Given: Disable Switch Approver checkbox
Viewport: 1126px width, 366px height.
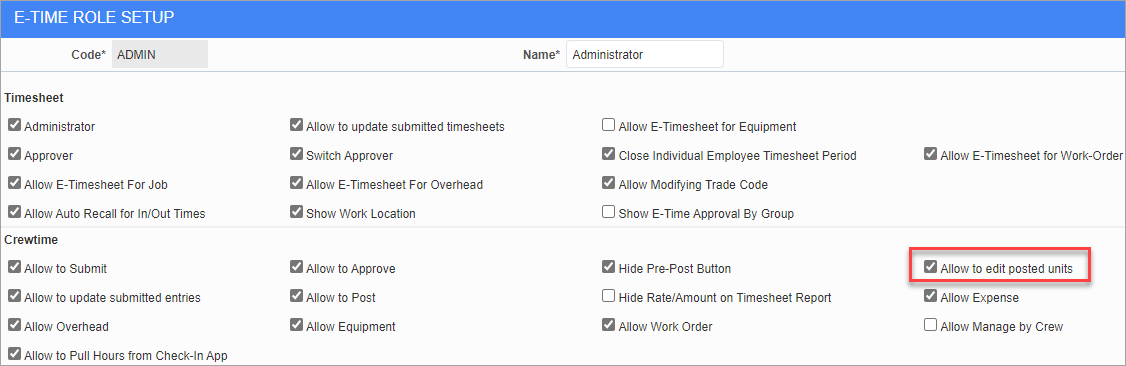Looking at the screenshot, I should (x=296, y=154).
